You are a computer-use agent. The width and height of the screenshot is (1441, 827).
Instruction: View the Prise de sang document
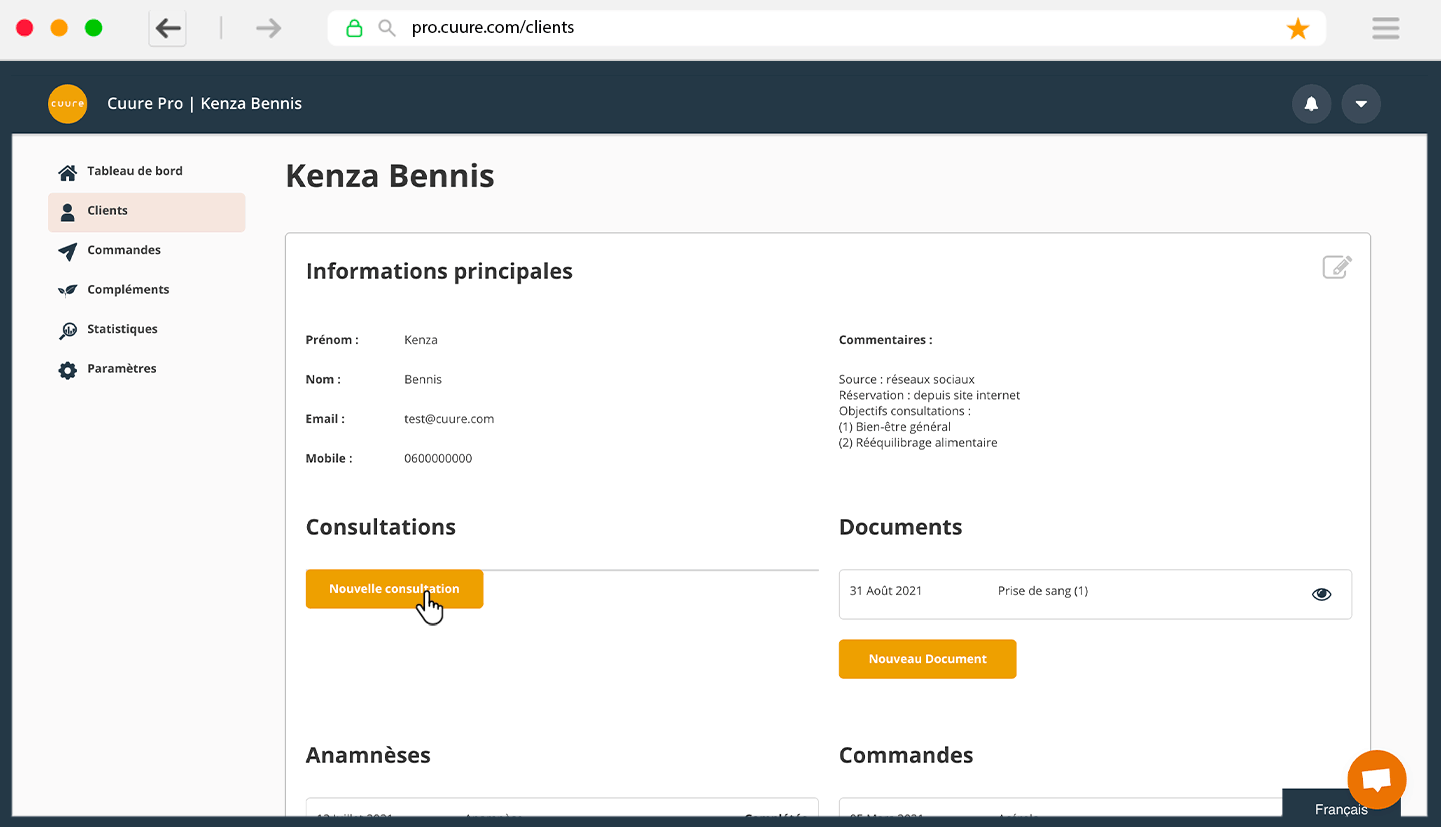coord(1322,594)
